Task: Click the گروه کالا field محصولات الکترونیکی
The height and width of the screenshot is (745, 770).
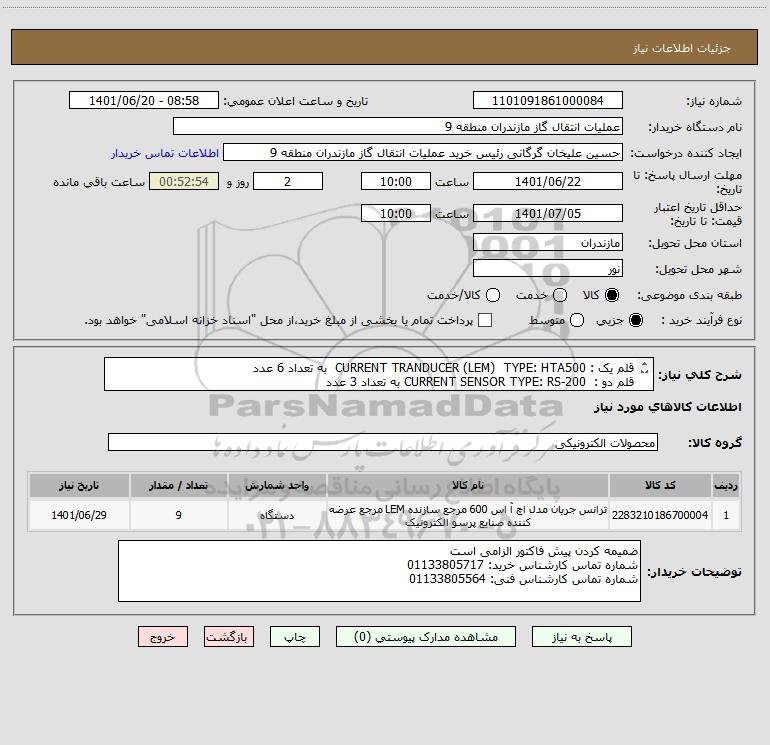Action: click(383, 442)
